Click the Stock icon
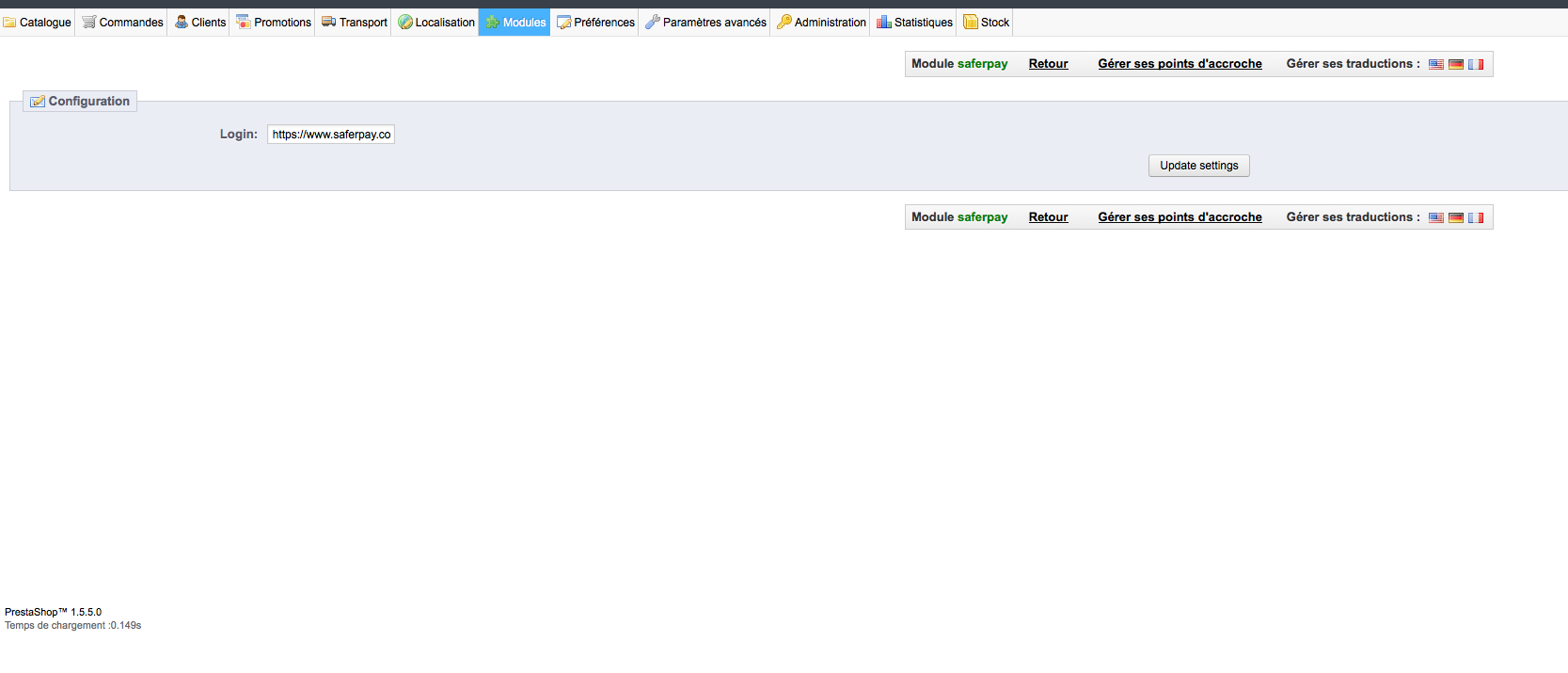Viewport: 1568px width, 673px height. pos(971,22)
